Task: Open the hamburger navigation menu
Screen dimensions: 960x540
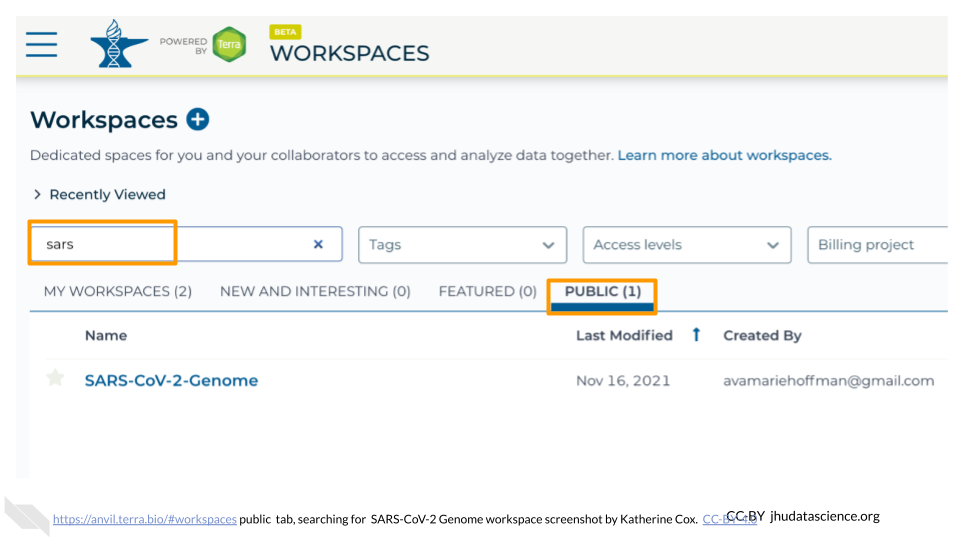Action: pyautogui.click(x=42, y=44)
